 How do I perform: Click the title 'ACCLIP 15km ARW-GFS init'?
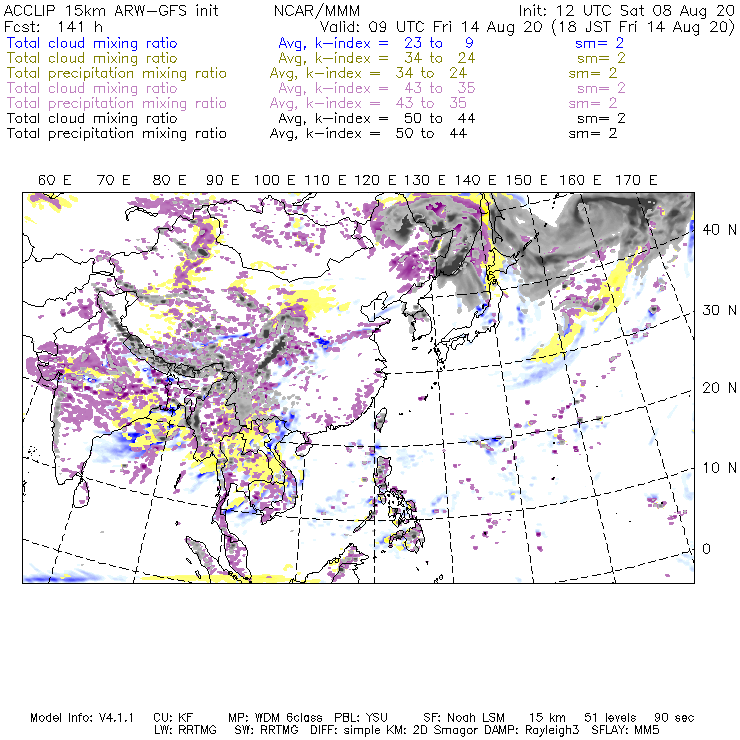click(x=111, y=11)
